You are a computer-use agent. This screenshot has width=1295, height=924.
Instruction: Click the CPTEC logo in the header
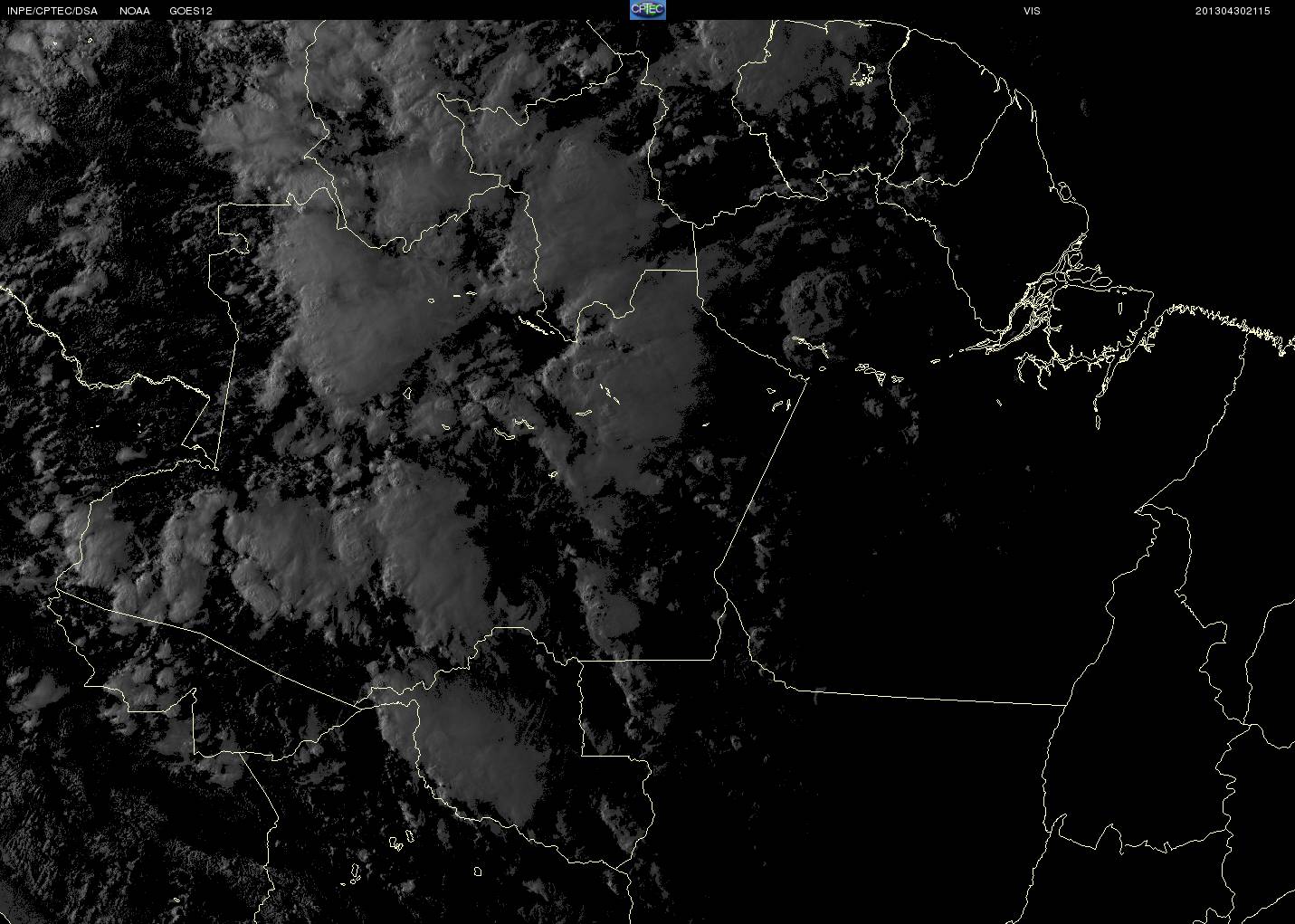click(x=647, y=10)
